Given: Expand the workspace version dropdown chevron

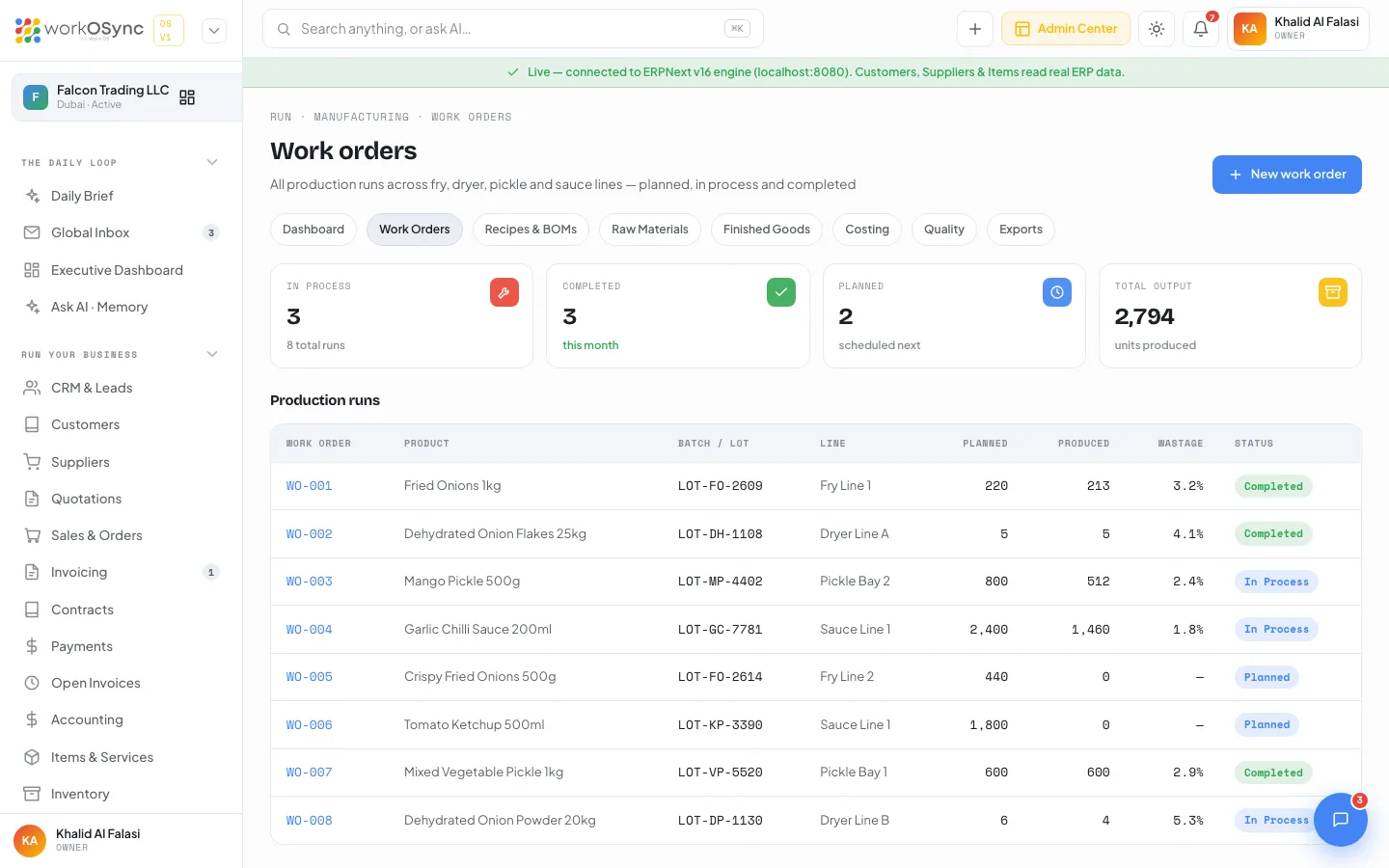Looking at the screenshot, I should (x=214, y=31).
